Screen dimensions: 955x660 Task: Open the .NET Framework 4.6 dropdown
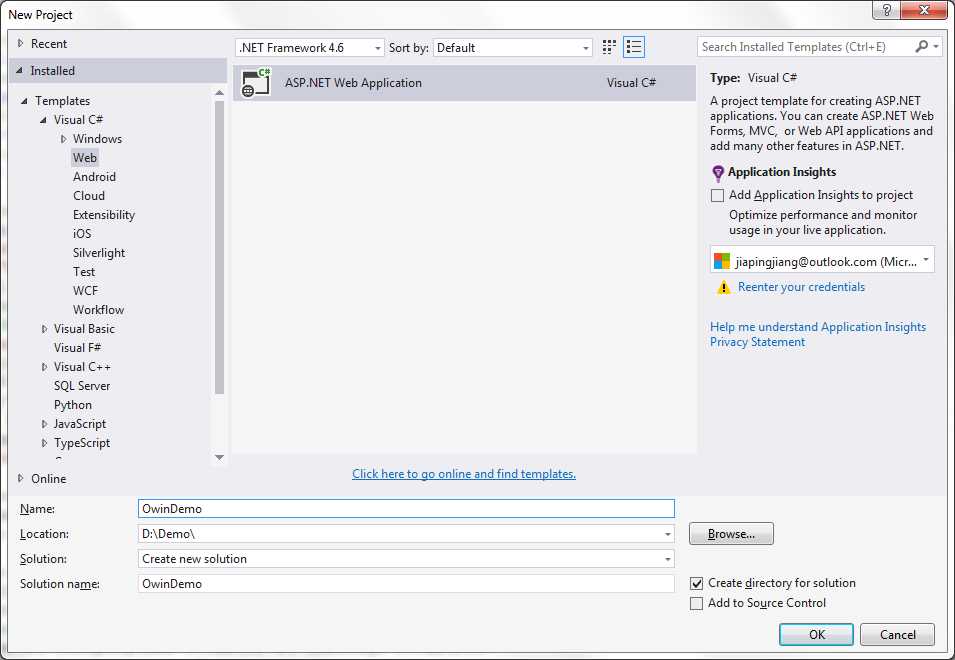[309, 47]
